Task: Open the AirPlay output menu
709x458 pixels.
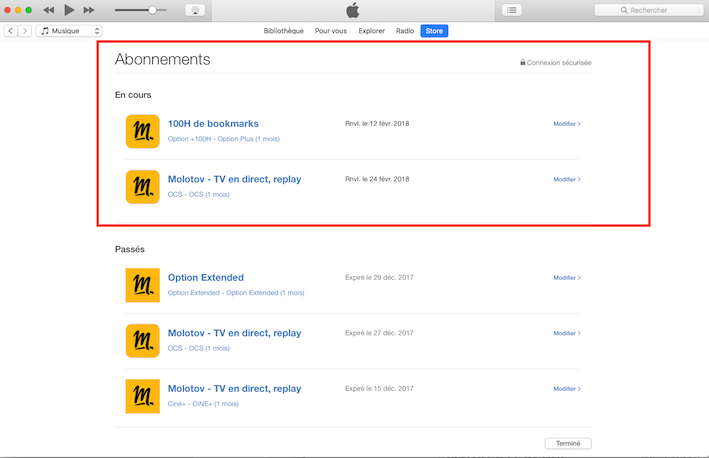Action: pos(195,10)
